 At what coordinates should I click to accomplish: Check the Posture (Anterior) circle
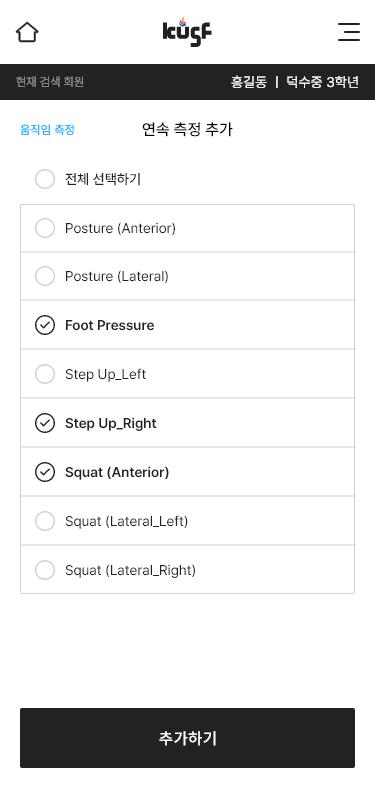click(45, 228)
